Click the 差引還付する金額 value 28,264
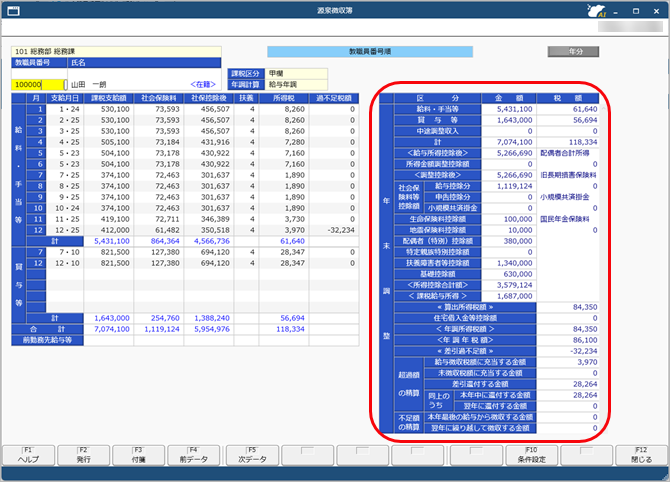The height and width of the screenshot is (482, 670). click(x=568, y=384)
